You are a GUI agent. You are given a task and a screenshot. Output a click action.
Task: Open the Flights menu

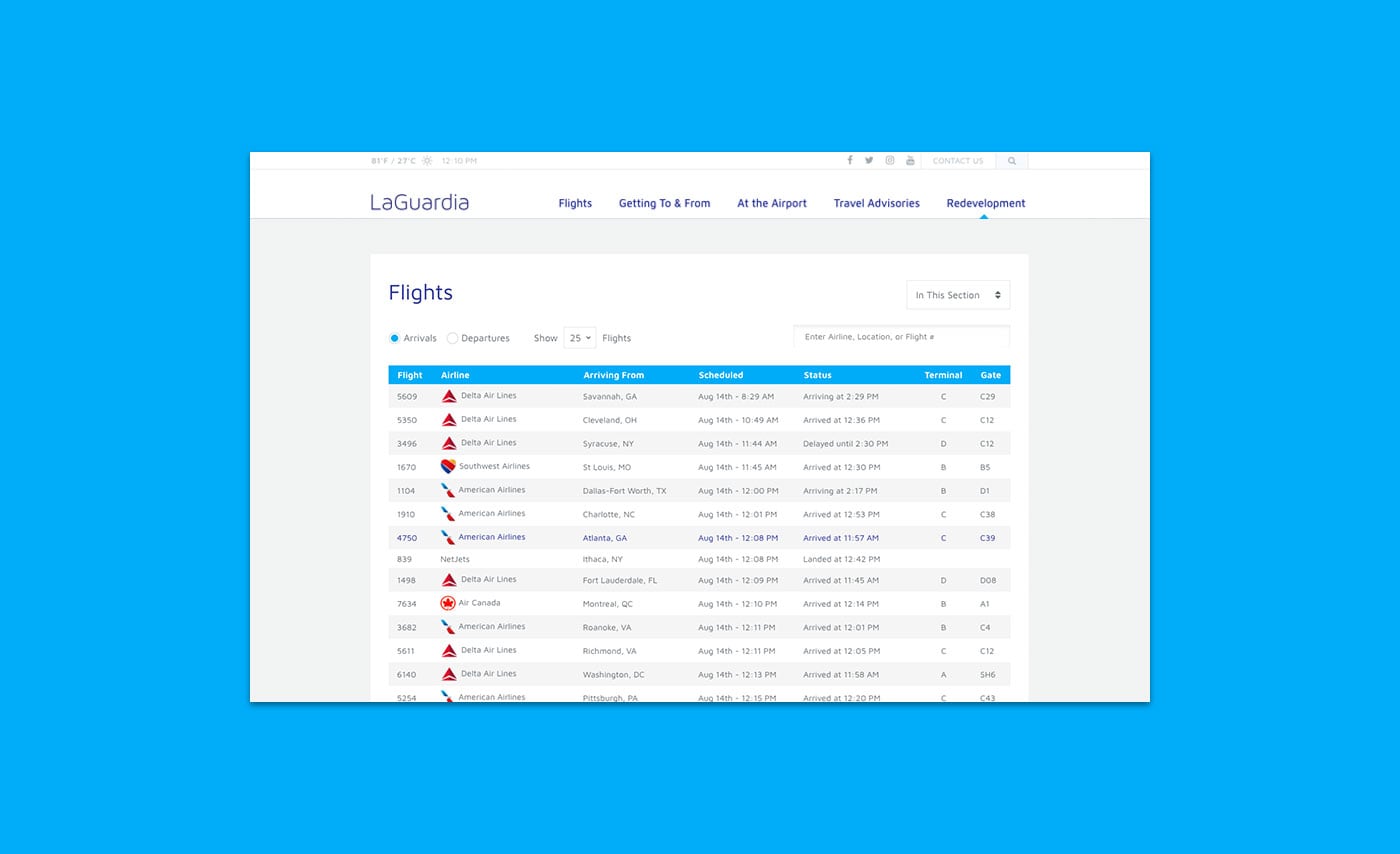click(x=575, y=203)
